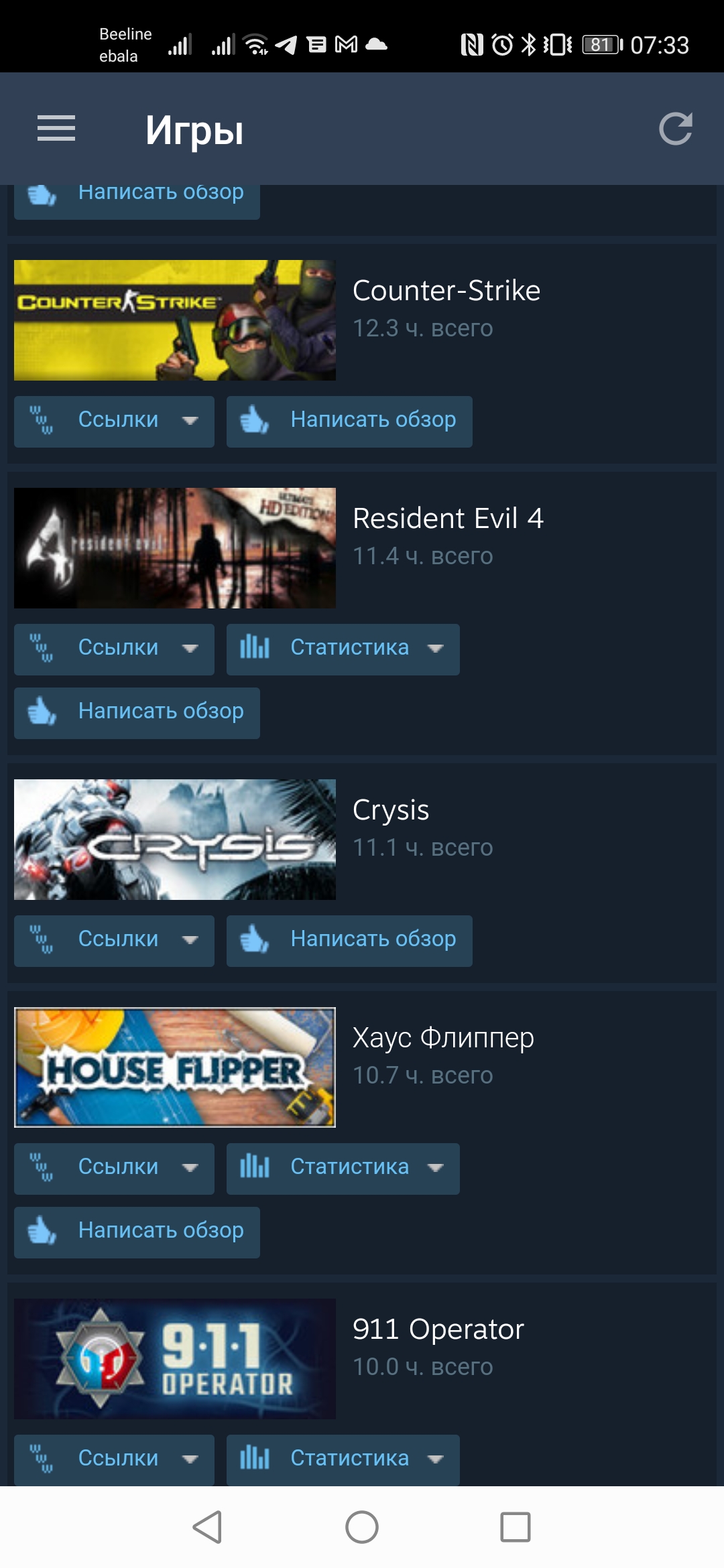Tap the bar chart icon under Resident Evil 4
Viewport: 724px width, 1568px height.
click(x=255, y=647)
